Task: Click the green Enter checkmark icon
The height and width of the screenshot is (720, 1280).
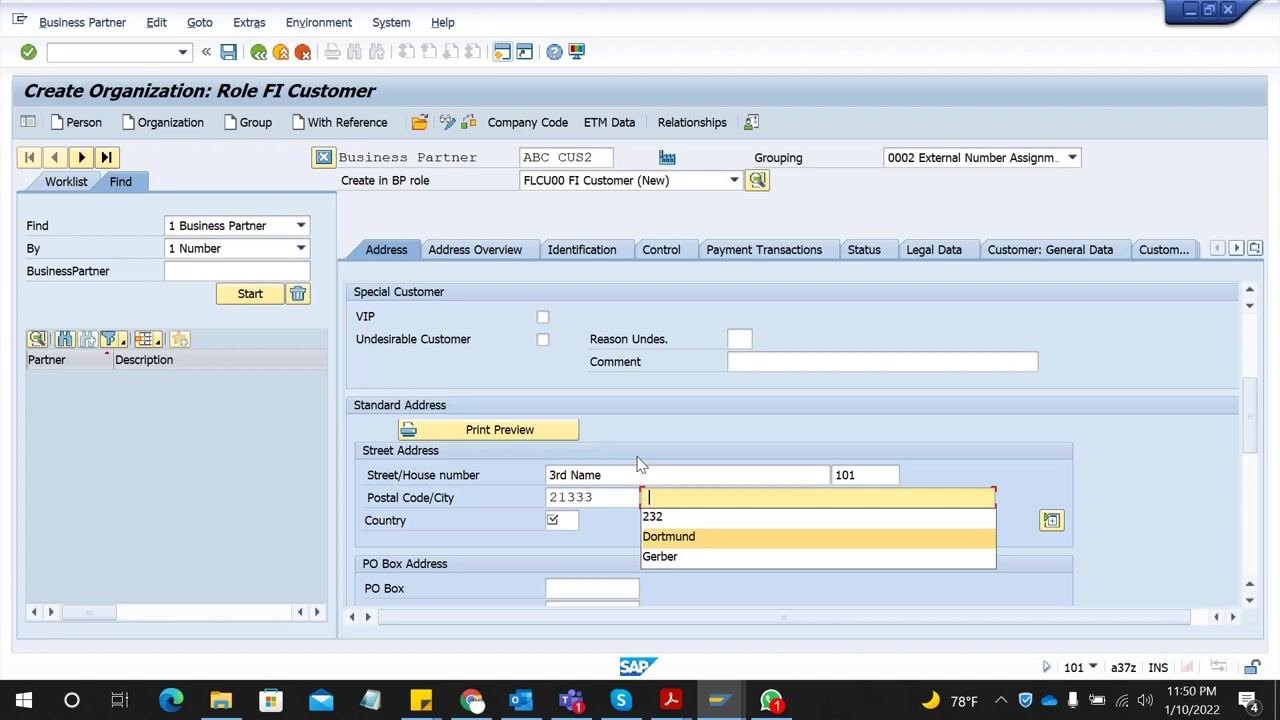Action: pyautogui.click(x=28, y=52)
